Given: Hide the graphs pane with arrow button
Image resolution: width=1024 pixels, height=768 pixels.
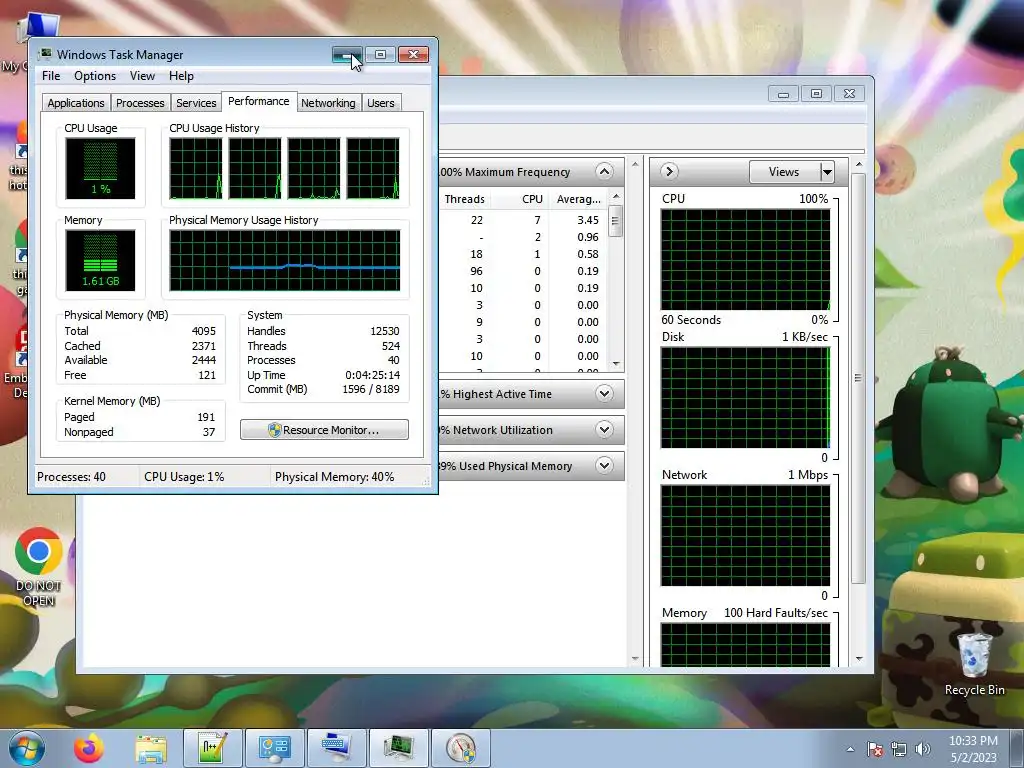Looking at the screenshot, I should tap(668, 171).
